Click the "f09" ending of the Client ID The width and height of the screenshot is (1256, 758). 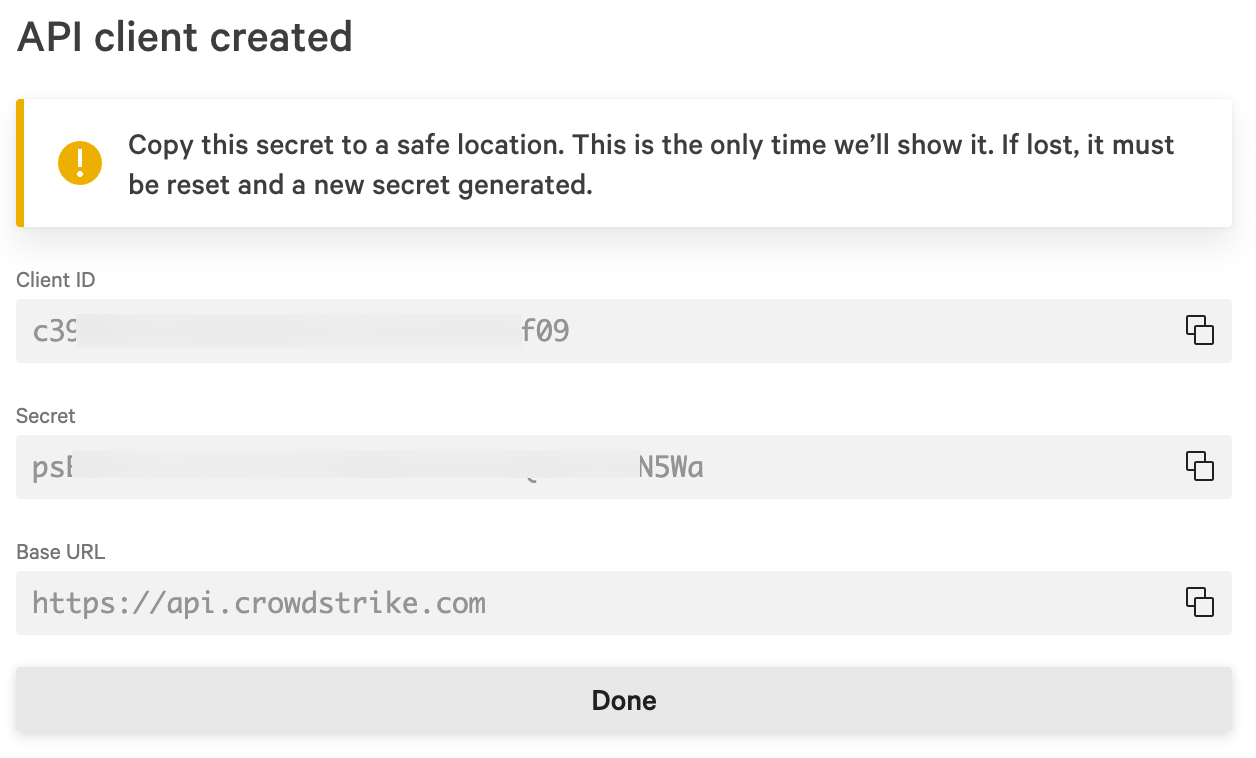click(545, 331)
